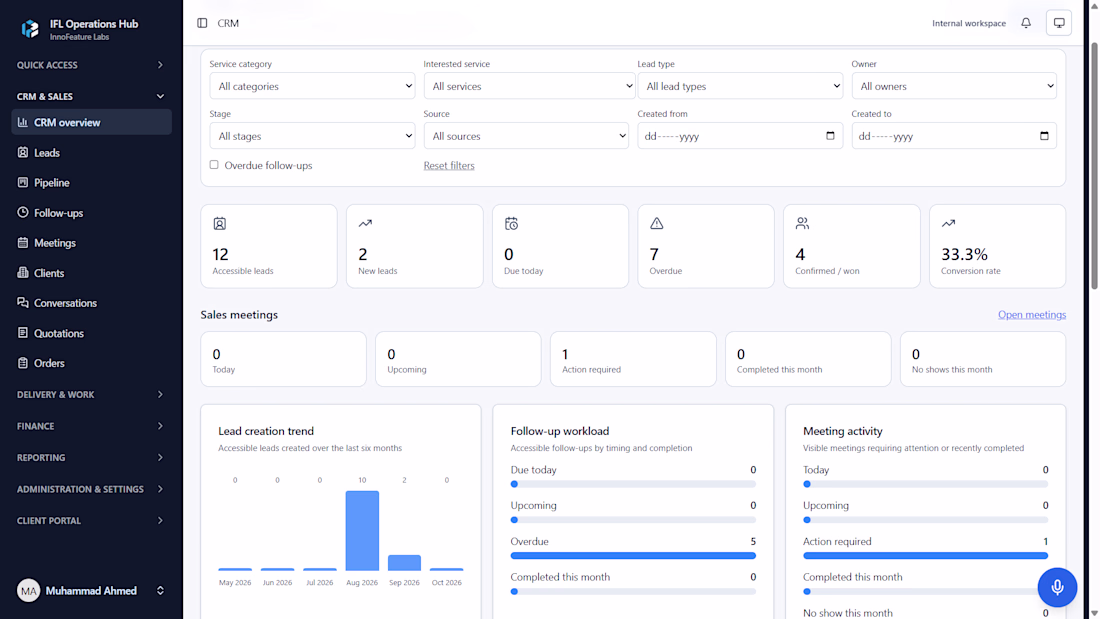
Task: Go to Follow-ups in the sidebar
Action: point(91,213)
